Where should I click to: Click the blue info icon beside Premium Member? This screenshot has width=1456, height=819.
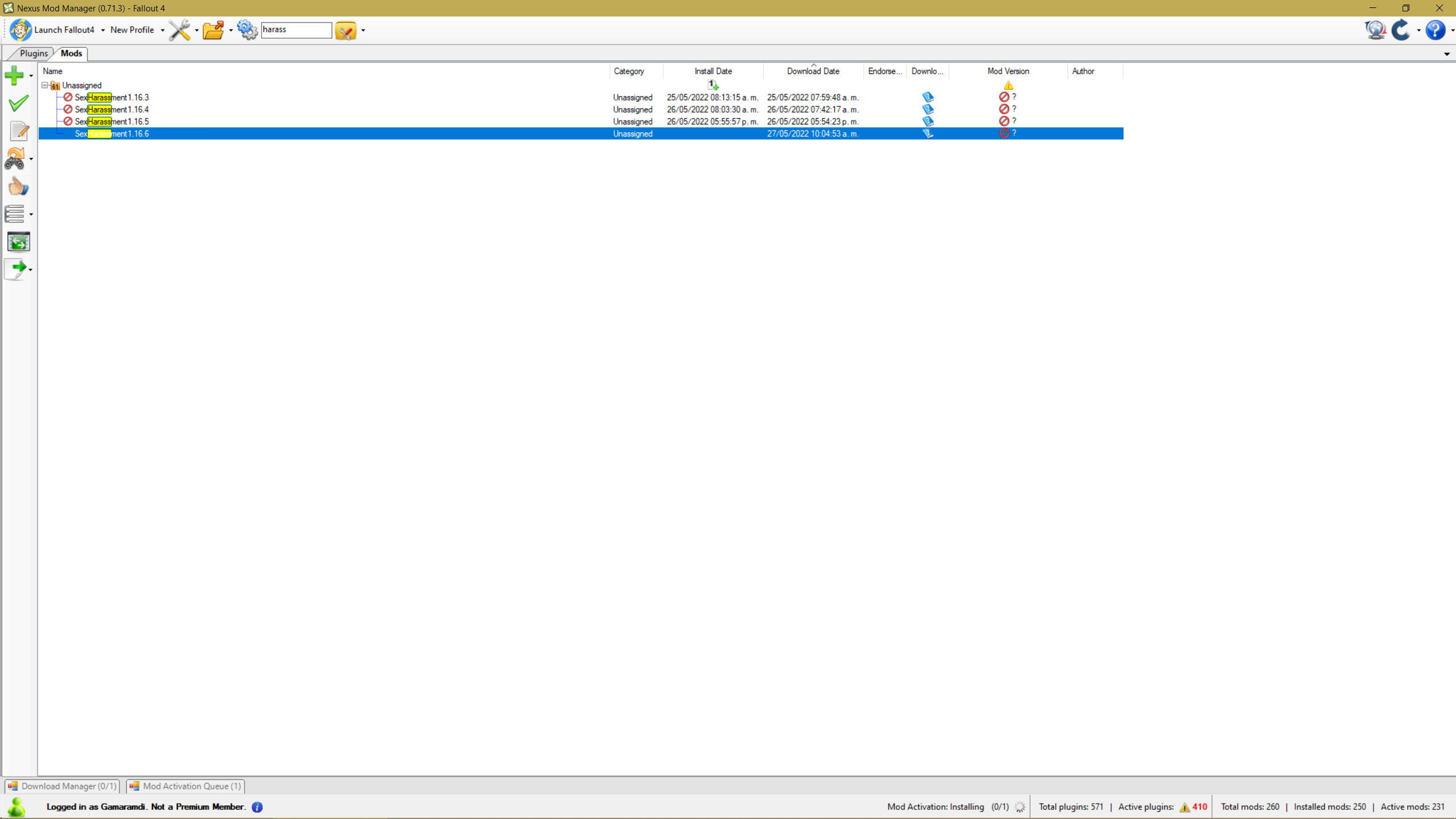point(257,807)
